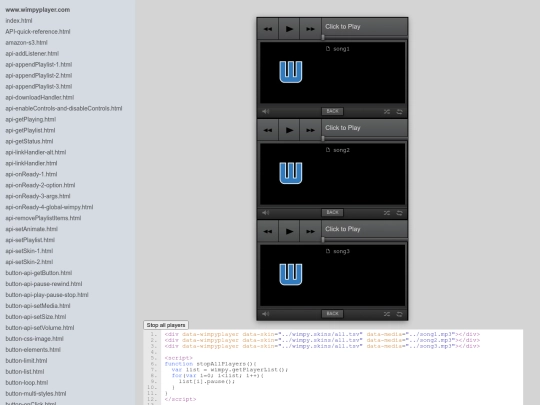Toggle shuffle in the song2 player

click(387, 213)
